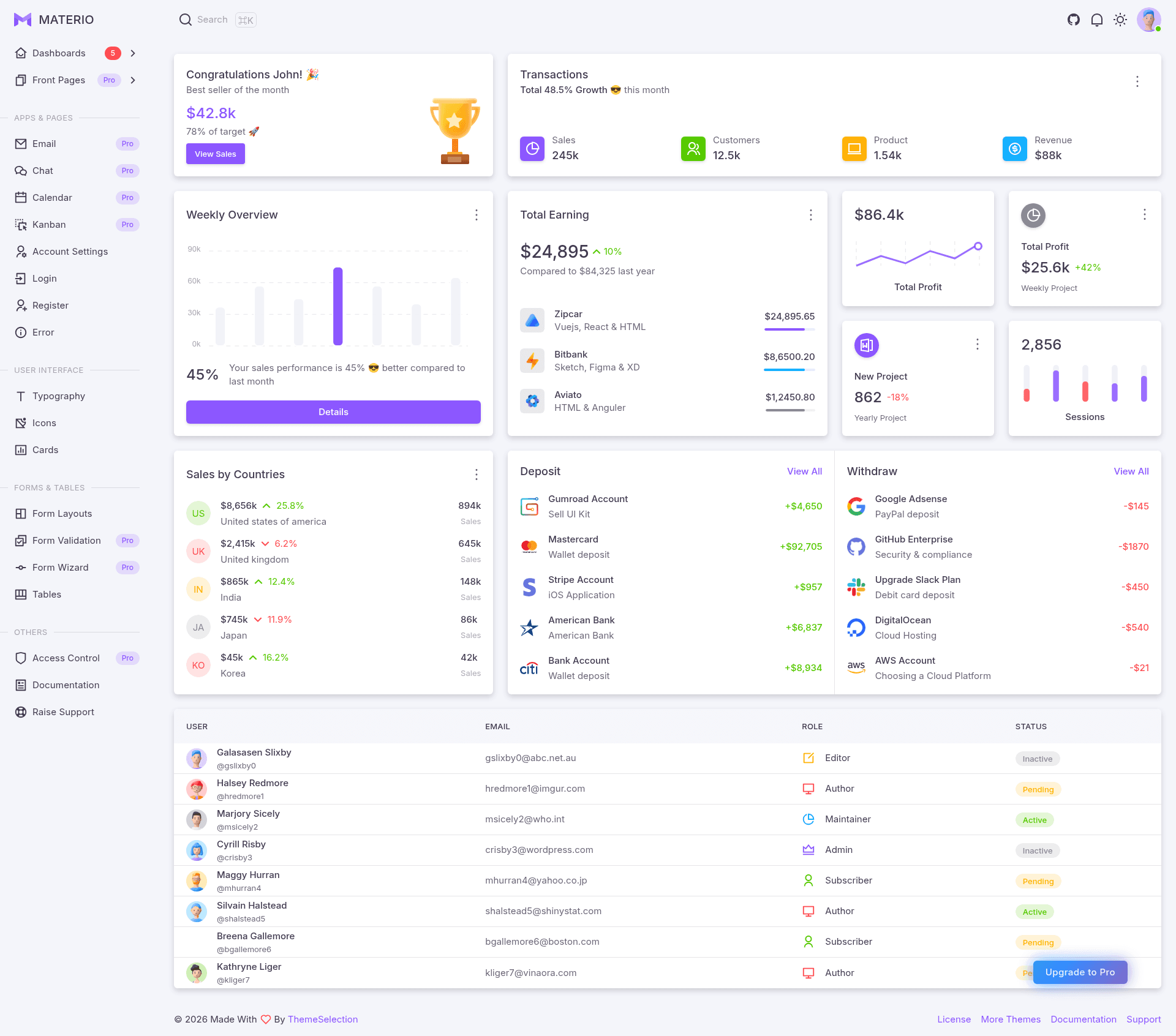Expand the Dashboards menu chevron

[133, 53]
